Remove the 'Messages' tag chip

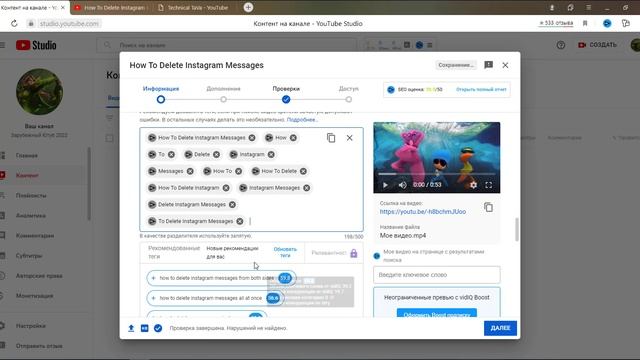tap(190, 171)
